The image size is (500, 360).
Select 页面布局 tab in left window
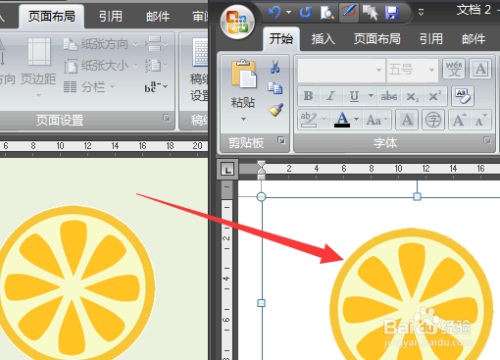coord(52,16)
